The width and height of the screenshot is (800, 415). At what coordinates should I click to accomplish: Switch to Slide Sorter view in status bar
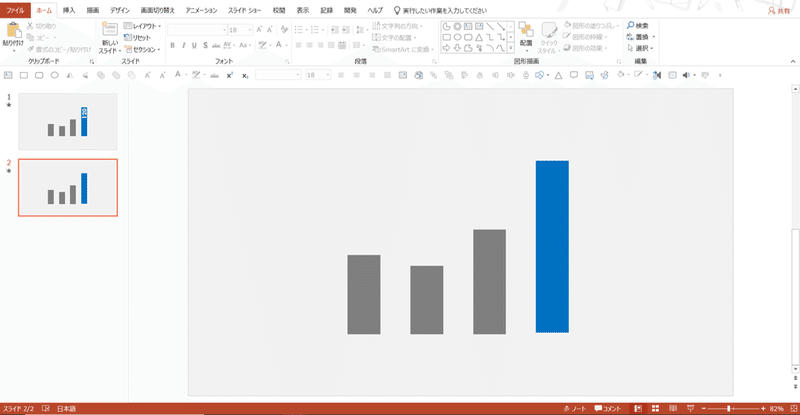pyautogui.click(x=656, y=409)
